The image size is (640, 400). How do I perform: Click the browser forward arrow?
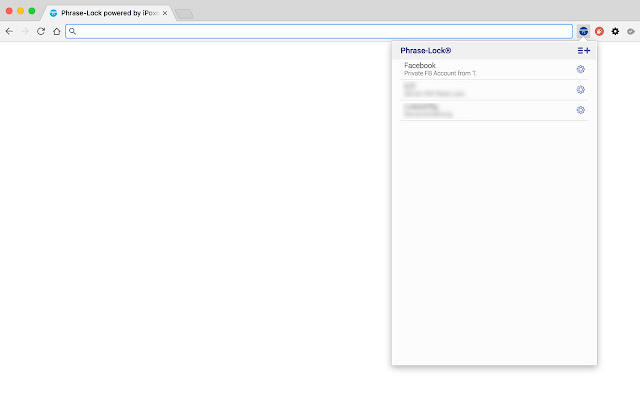[x=25, y=31]
